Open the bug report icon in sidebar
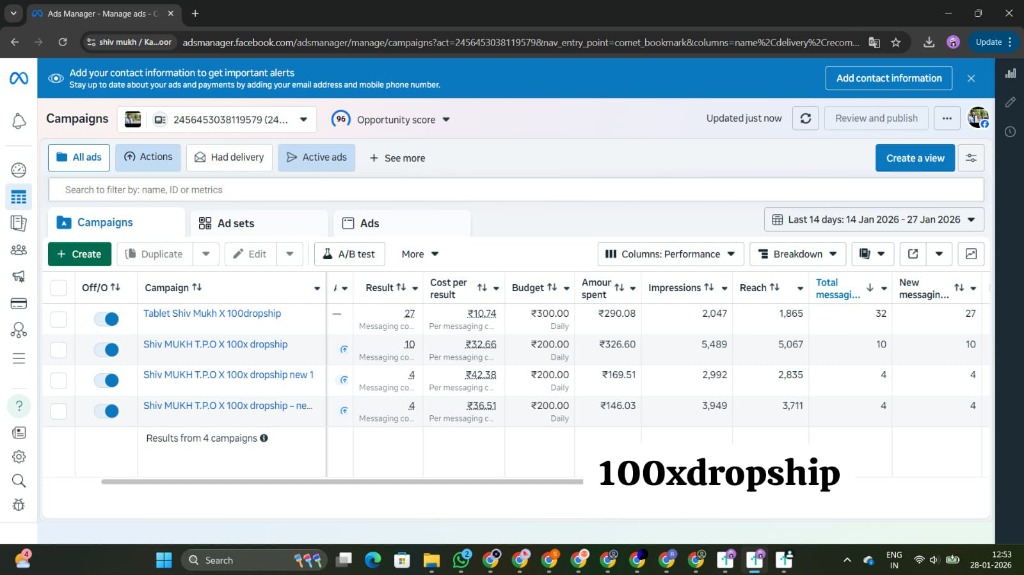 18,504
